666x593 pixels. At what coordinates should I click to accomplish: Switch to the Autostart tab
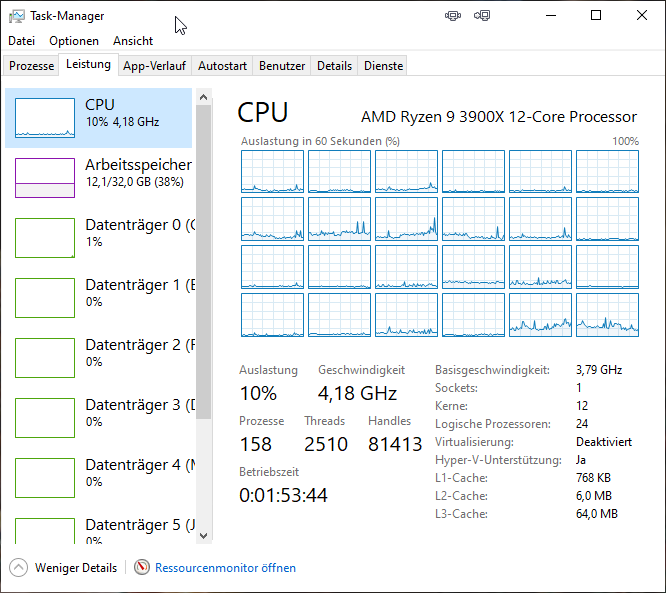tap(222, 66)
